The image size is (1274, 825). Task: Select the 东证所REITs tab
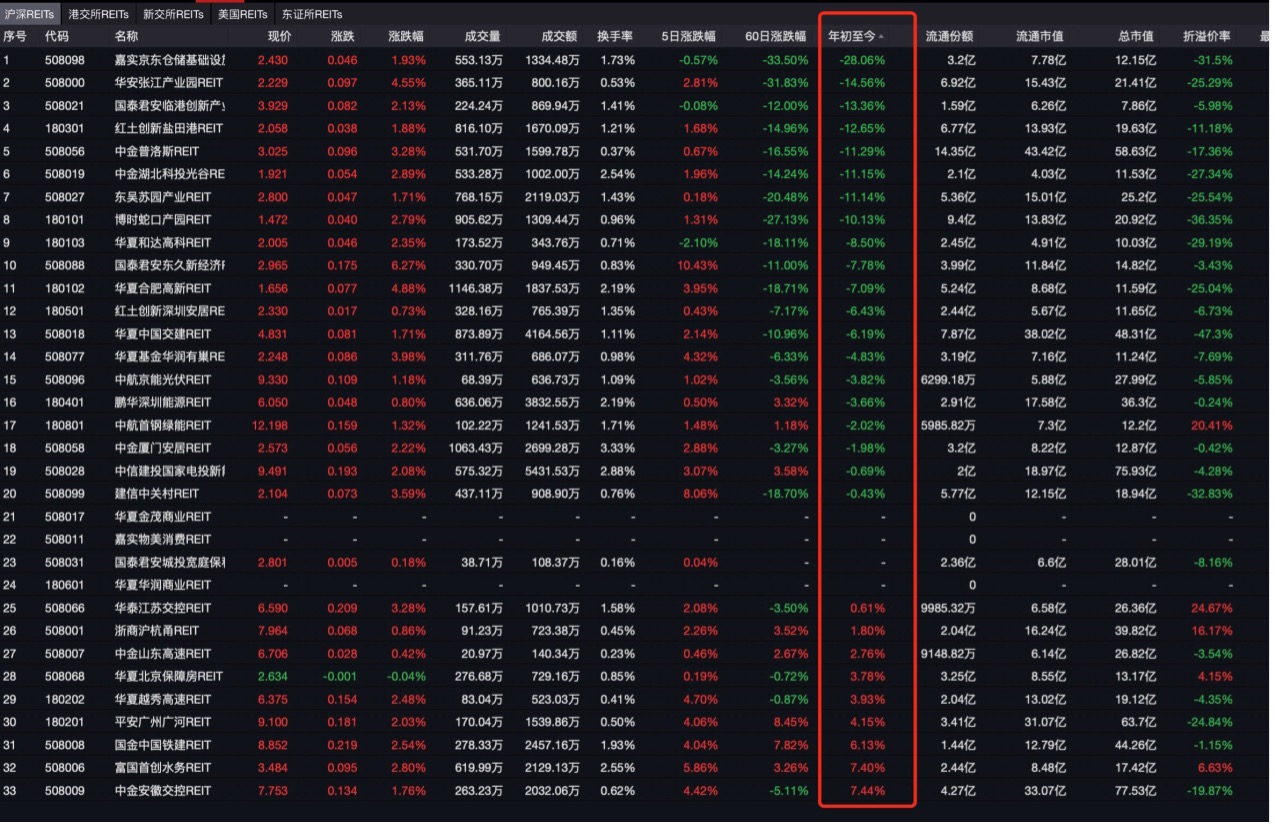click(311, 15)
